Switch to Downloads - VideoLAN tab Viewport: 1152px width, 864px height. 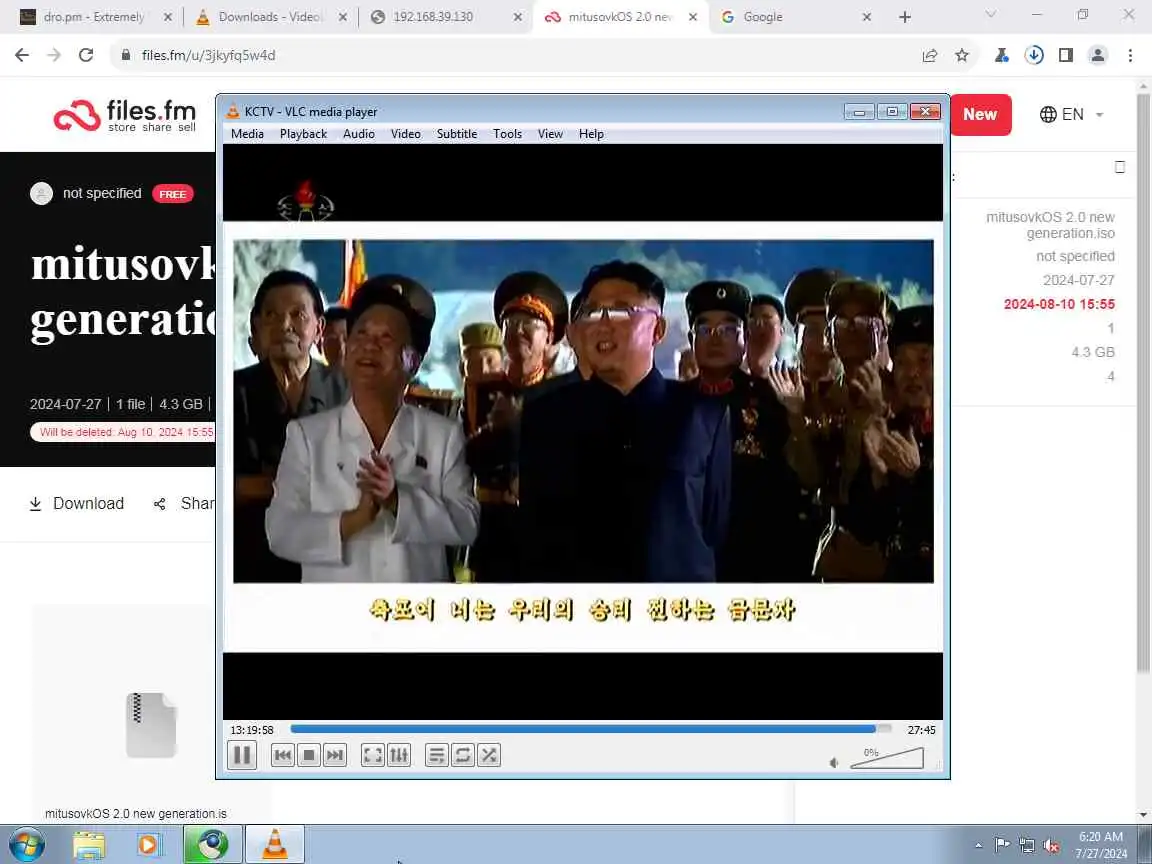[269, 16]
